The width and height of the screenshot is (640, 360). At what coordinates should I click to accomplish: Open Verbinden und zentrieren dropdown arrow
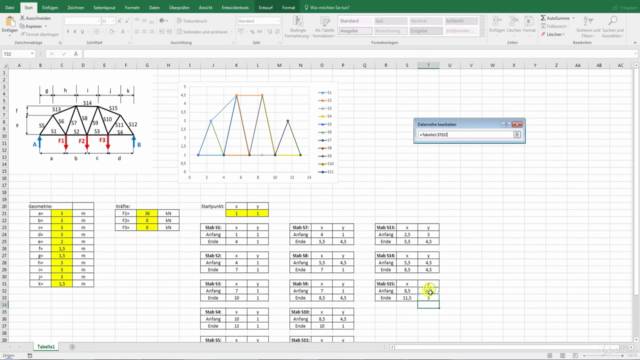pos(231,32)
